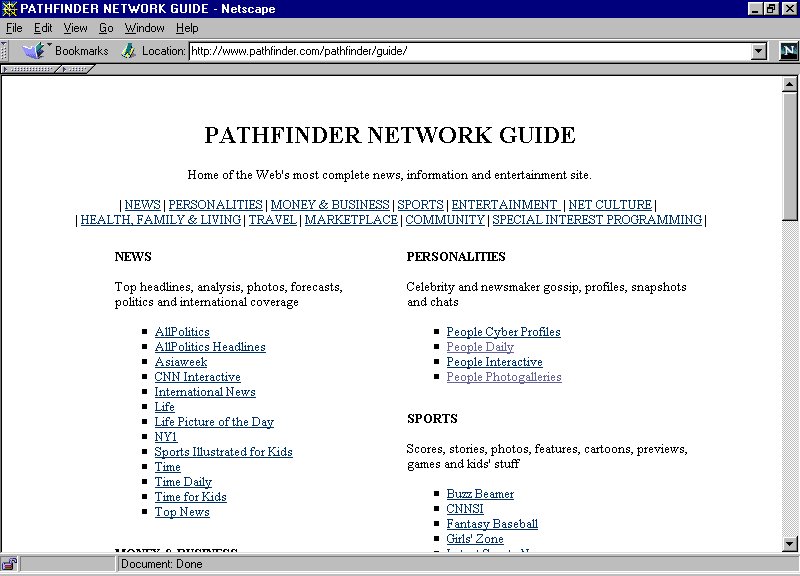Click the Location URL field

(470, 51)
